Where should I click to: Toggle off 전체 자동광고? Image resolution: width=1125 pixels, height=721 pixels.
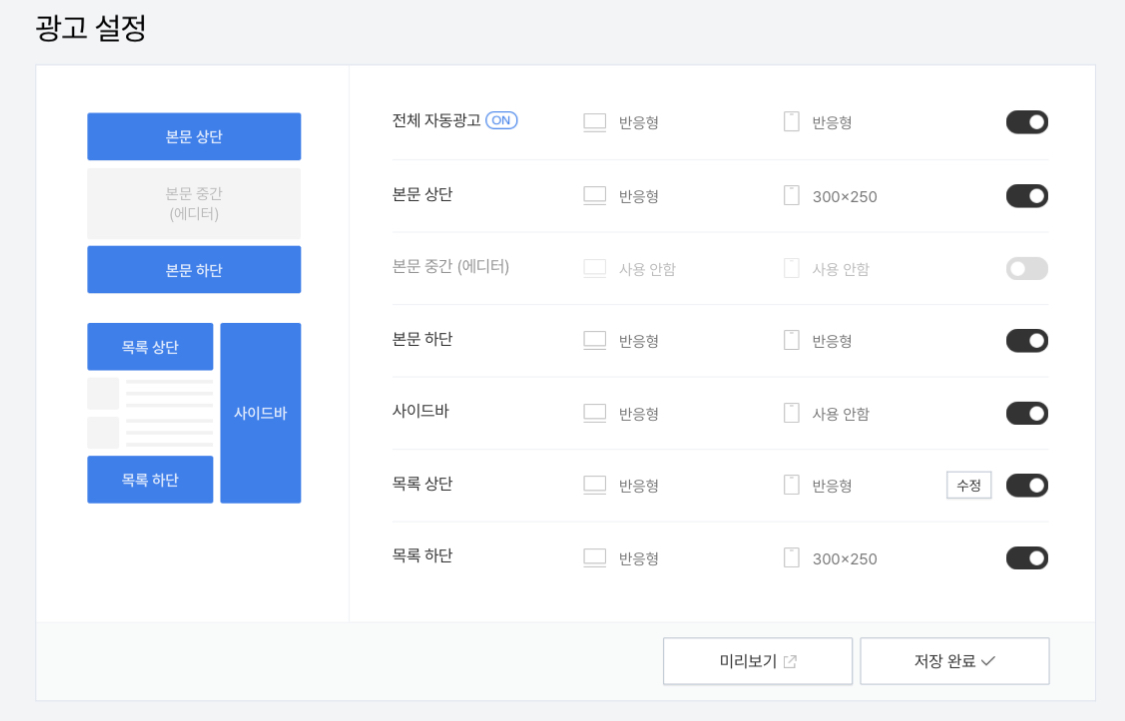pyautogui.click(x=1026, y=121)
